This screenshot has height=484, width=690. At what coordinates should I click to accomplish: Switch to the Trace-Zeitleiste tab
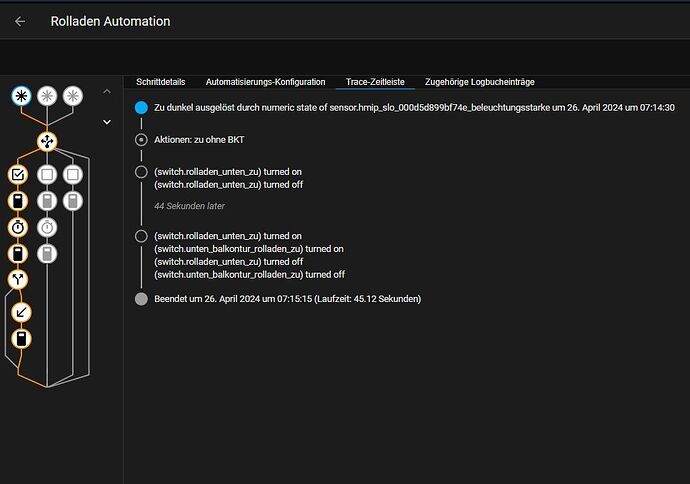click(x=375, y=82)
